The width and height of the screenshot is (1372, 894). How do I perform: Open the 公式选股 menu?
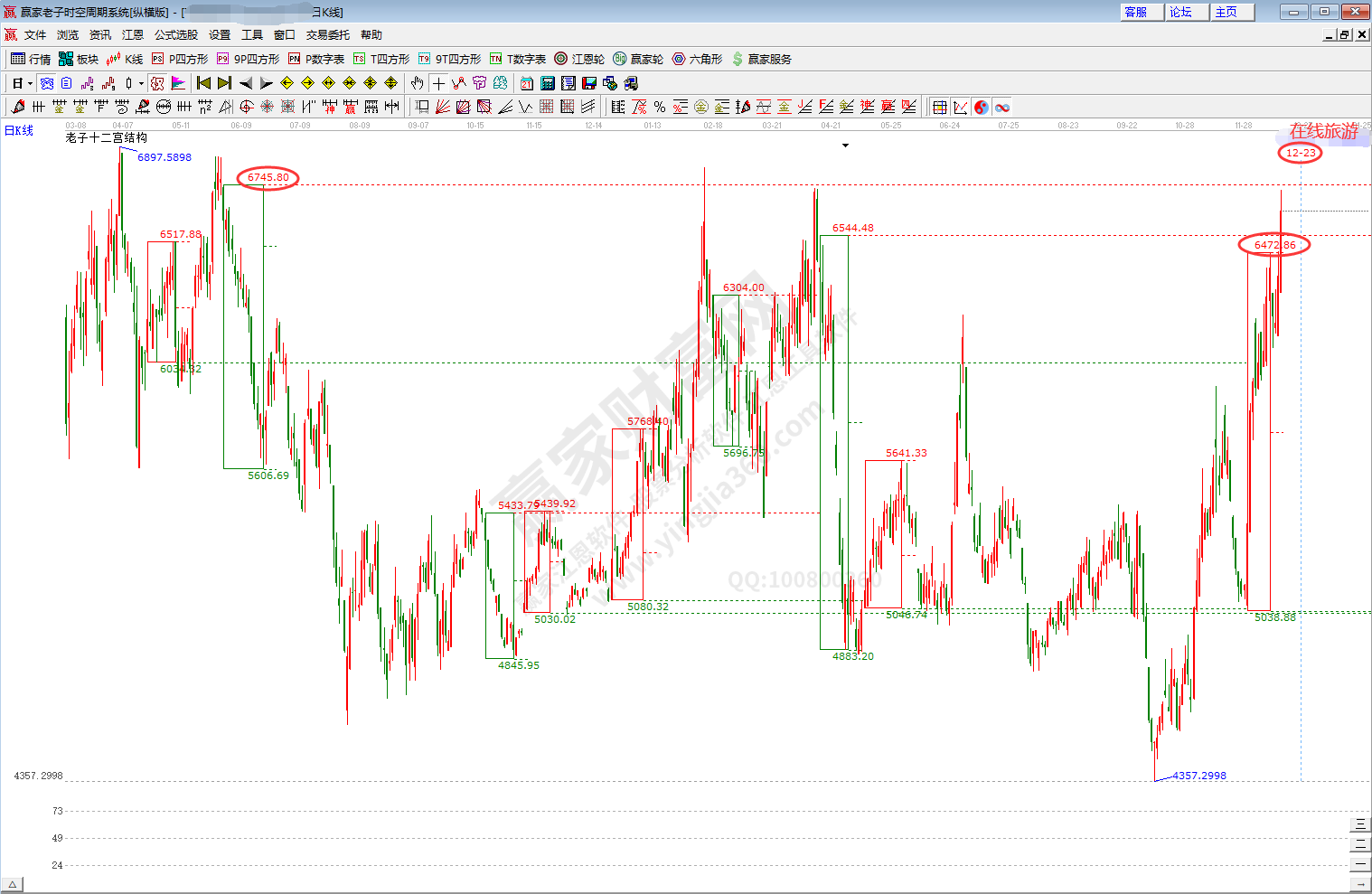175,35
